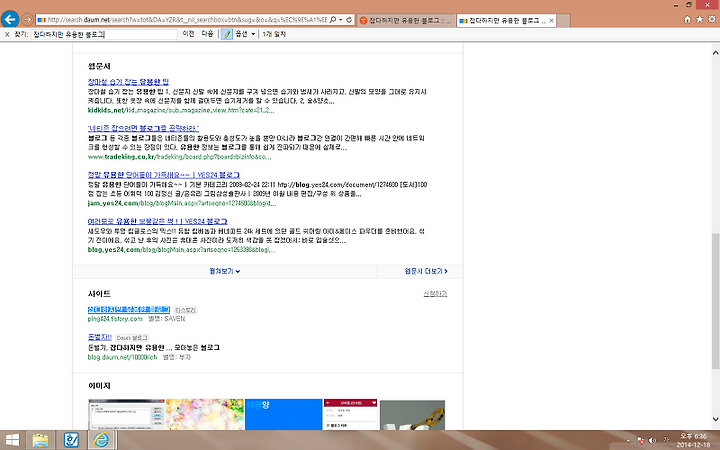720x450 pixels.
Task: Open the dialog window screenshot thumbnail
Action: 127,415
